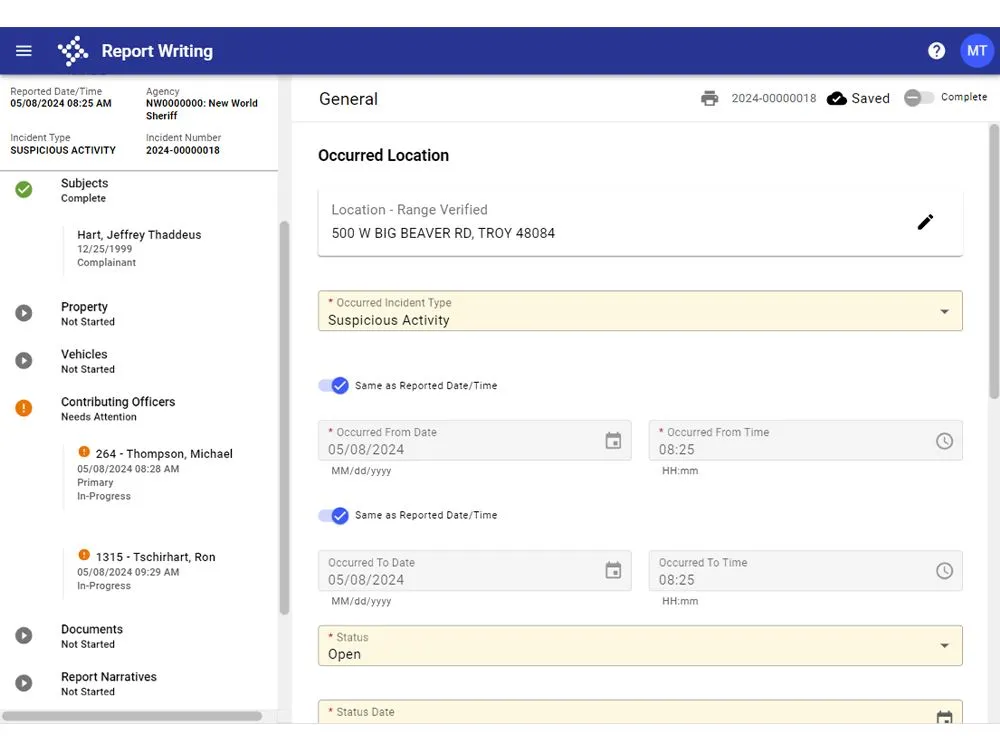Go to the Vehicles section

(84, 360)
